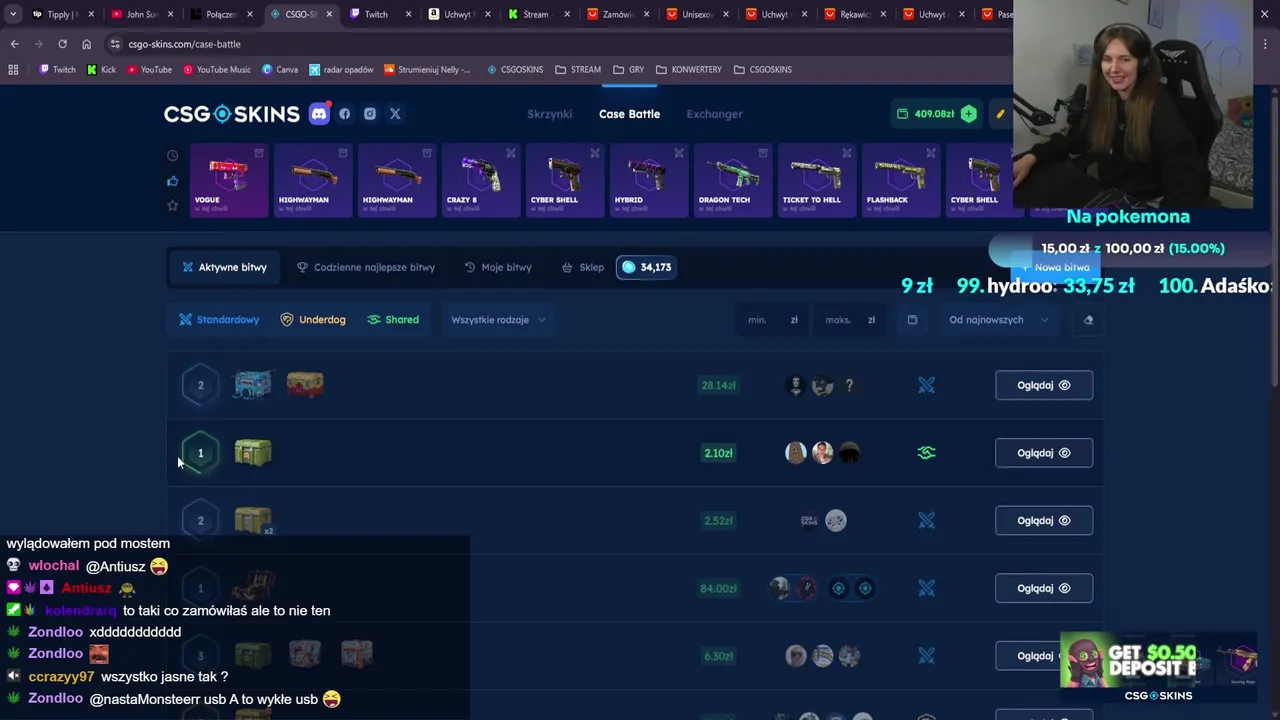Click the 34,173 coin balance badge
1280x720 pixels.
(646, 267)
